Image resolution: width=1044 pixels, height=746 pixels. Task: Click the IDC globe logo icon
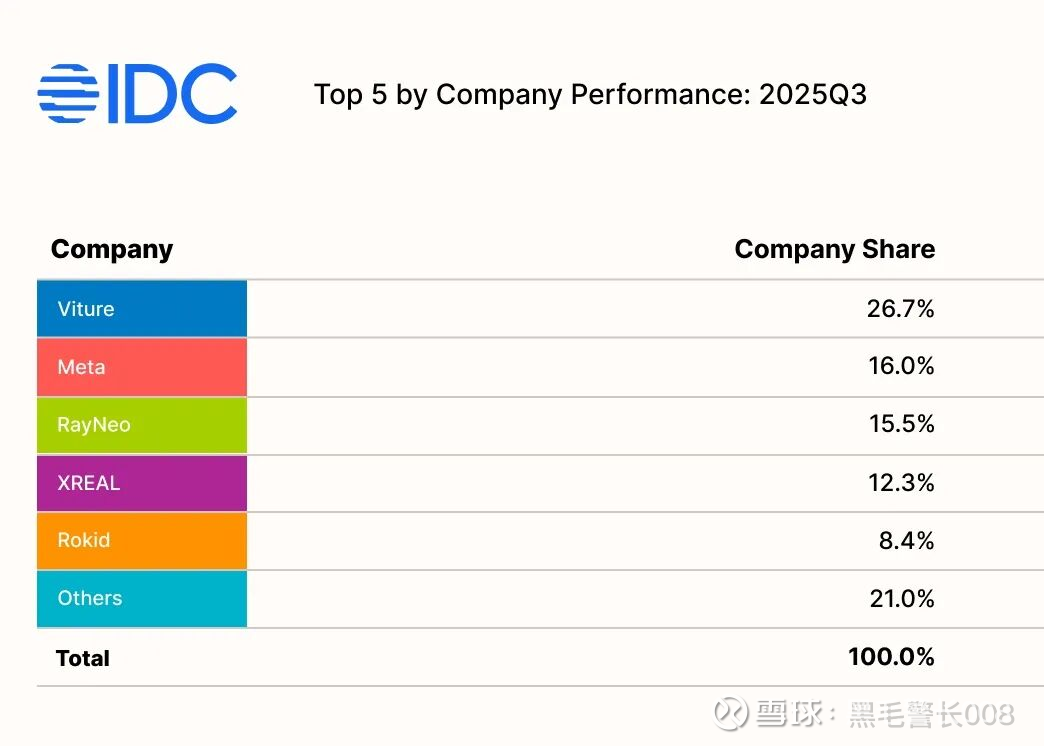(68, 93)
